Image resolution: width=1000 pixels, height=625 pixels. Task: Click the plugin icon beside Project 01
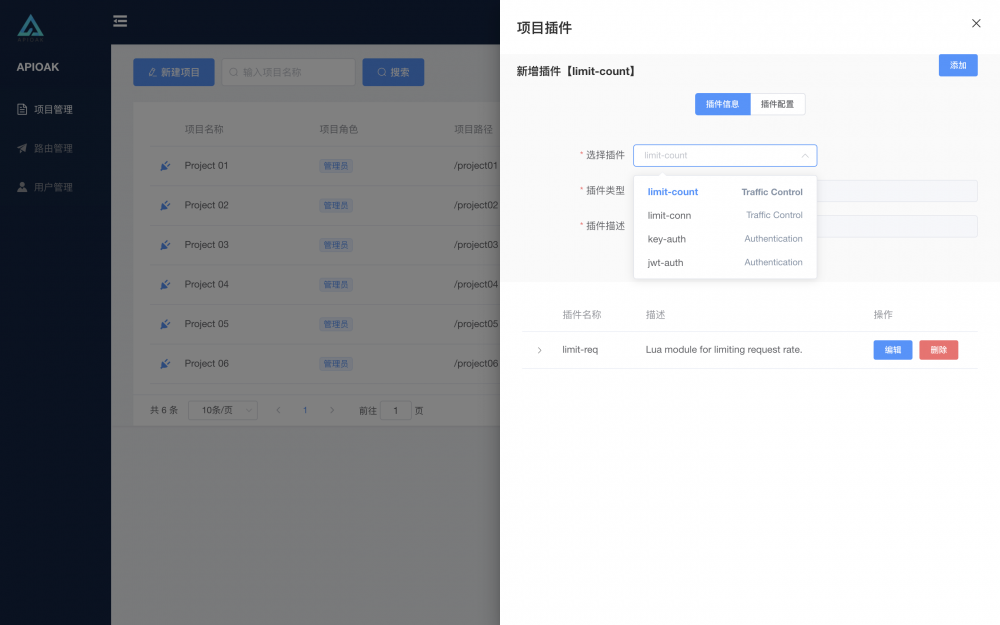pyautogui.click(x=164, y=166)
